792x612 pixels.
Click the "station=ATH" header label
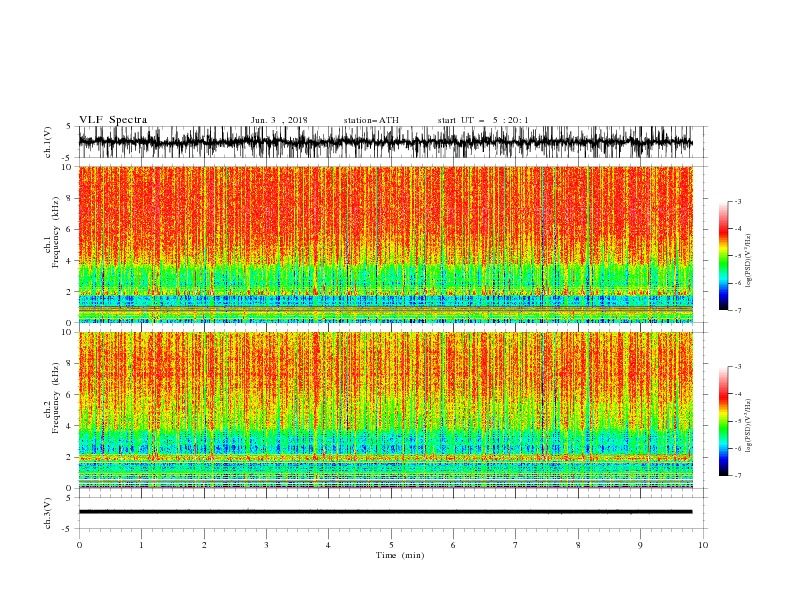pyautogui.click(x=371, y=120)
